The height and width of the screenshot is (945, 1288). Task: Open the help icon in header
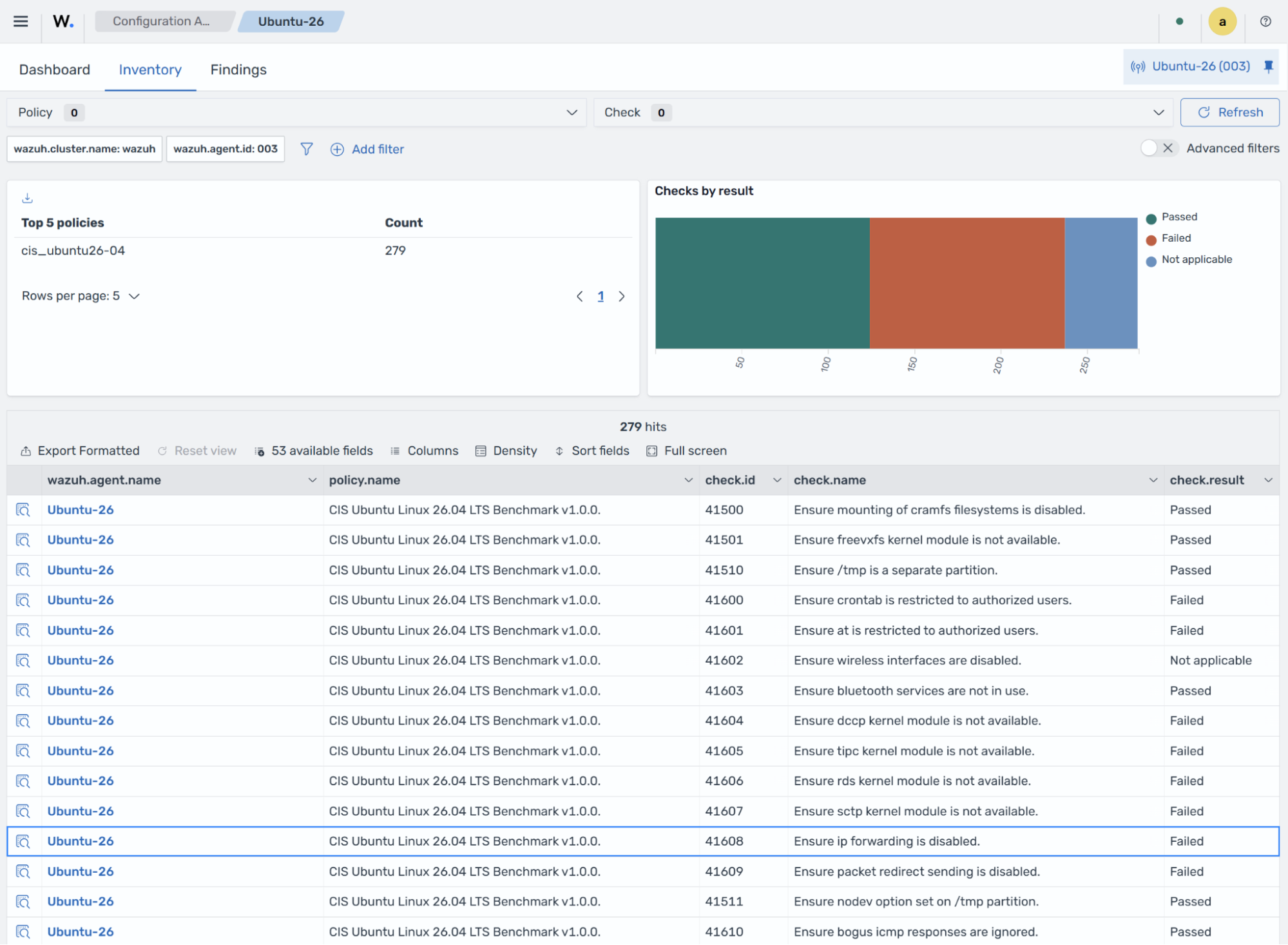click(x=1265, y=21)
